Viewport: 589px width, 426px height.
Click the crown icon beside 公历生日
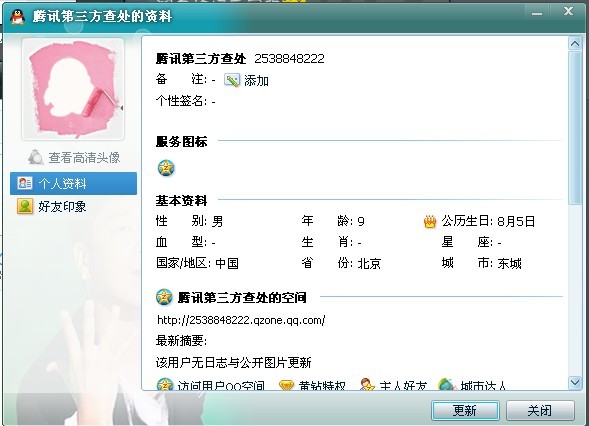(430, 222)
